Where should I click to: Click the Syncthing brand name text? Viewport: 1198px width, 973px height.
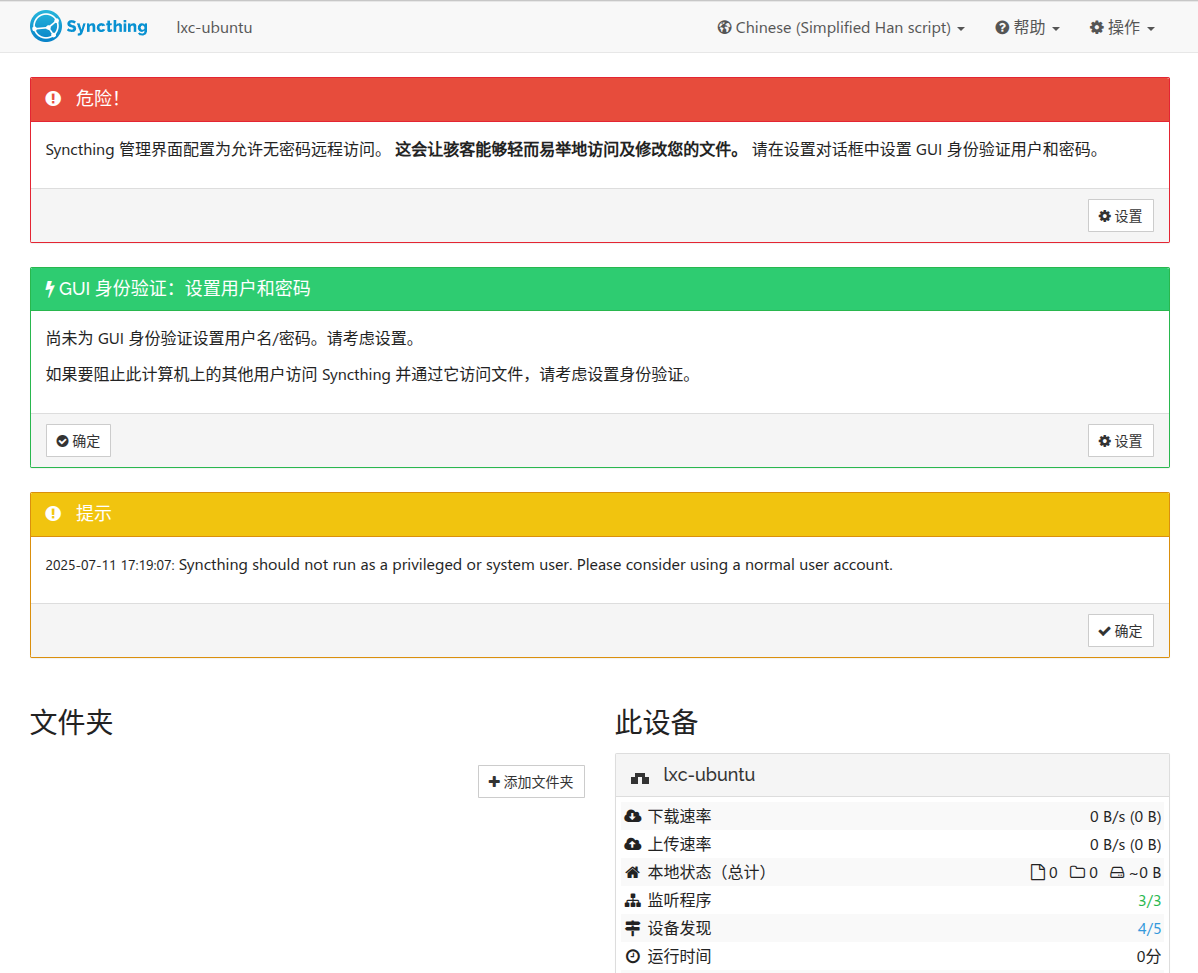click(x=107, y=27)
